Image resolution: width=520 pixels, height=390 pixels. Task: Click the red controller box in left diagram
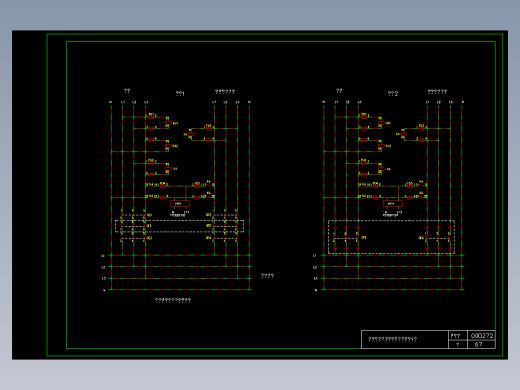pyautogui.click(x=180, y=203)
